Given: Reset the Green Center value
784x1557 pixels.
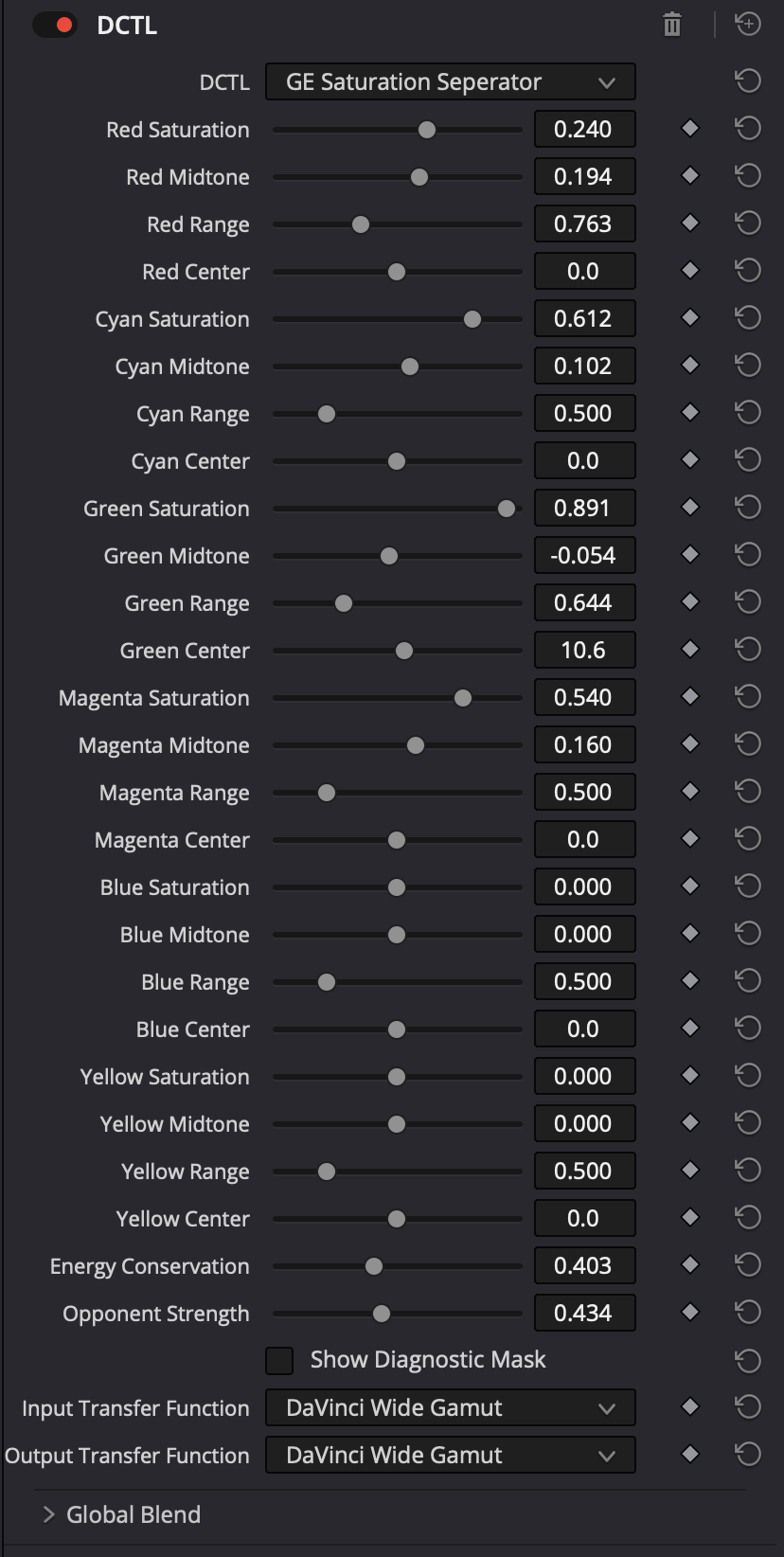Looking at the screenshot, I should pyautogui.click(x=748, y=650).
